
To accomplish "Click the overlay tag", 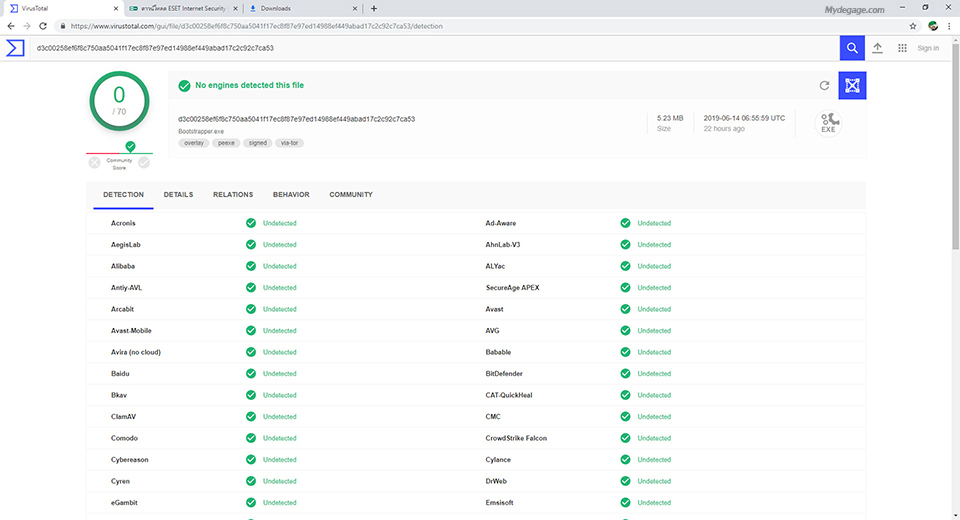I will click(194, 143).
